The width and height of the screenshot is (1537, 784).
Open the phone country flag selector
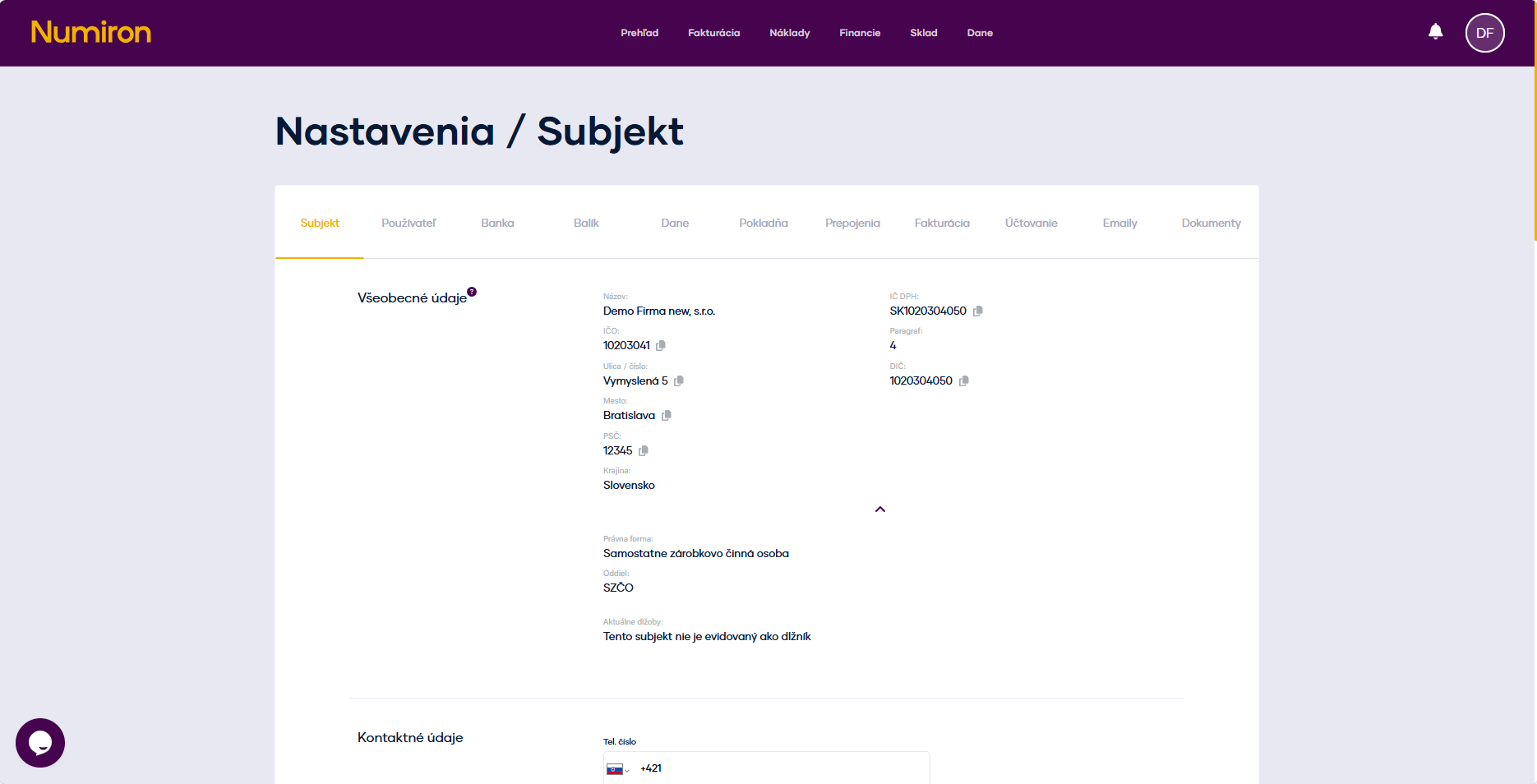click(617, 769)
